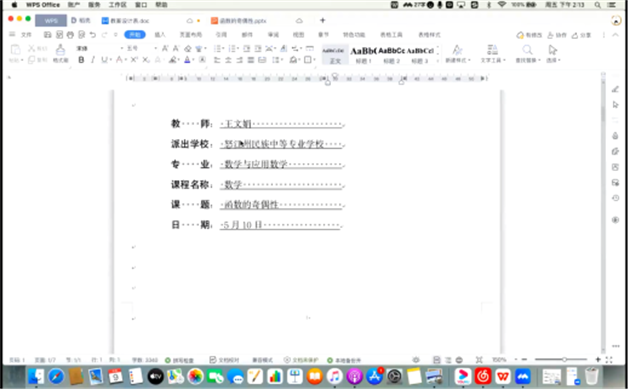Click the Cut scissors icon
Screen dimensions: 630x390
click(31, 49)
